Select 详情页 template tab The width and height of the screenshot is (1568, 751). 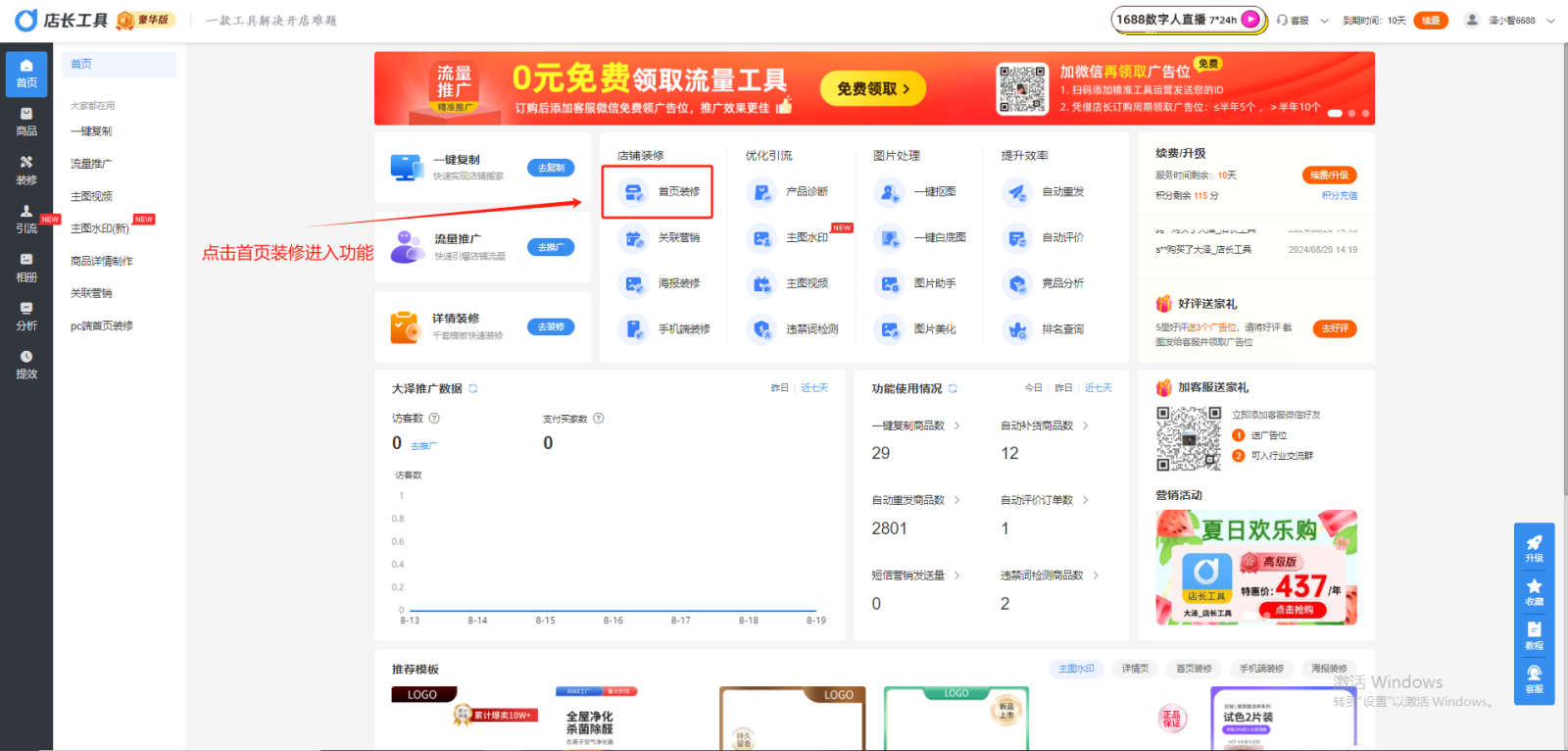coord(1135,669)
